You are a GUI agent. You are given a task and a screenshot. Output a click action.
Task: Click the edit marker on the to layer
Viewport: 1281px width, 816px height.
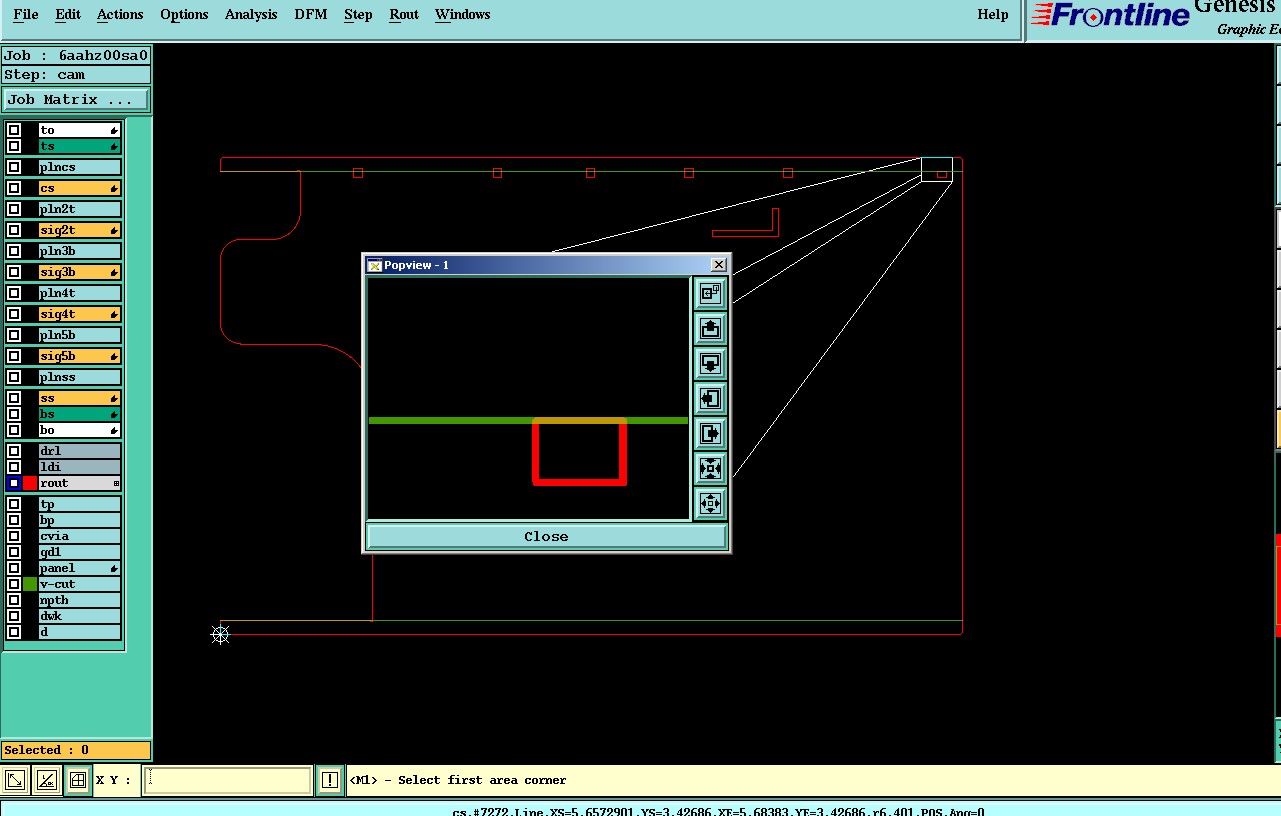(x=114, y=131)
